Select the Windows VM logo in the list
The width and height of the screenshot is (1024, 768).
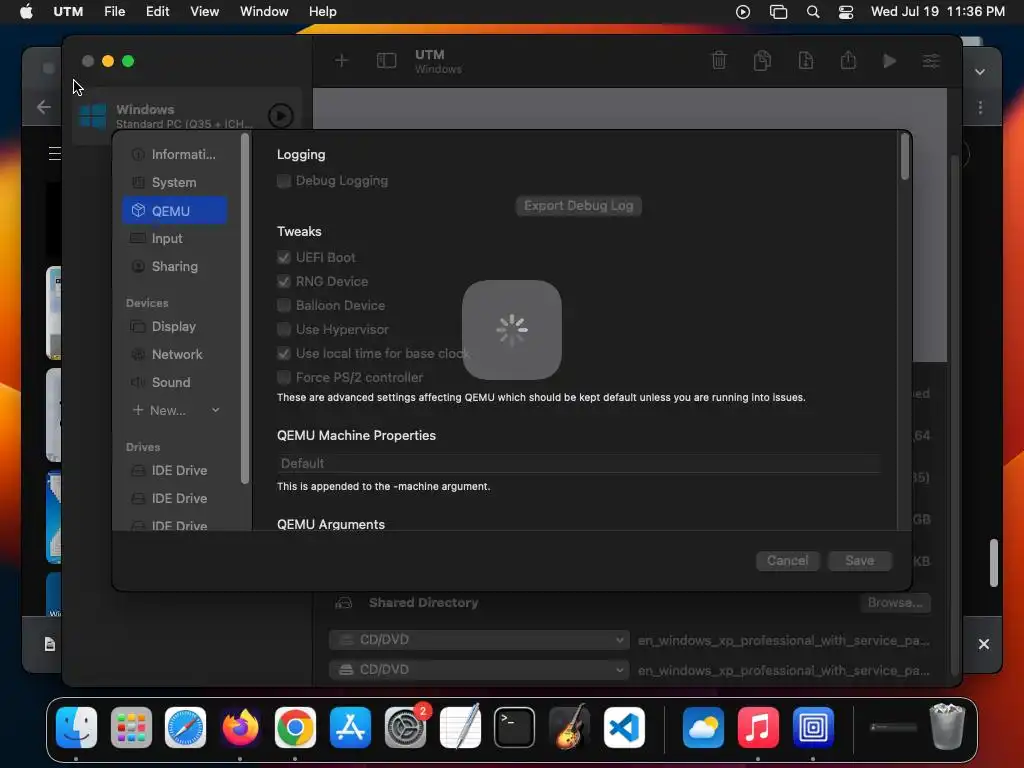pyautogui.click(x=92, y=116)
